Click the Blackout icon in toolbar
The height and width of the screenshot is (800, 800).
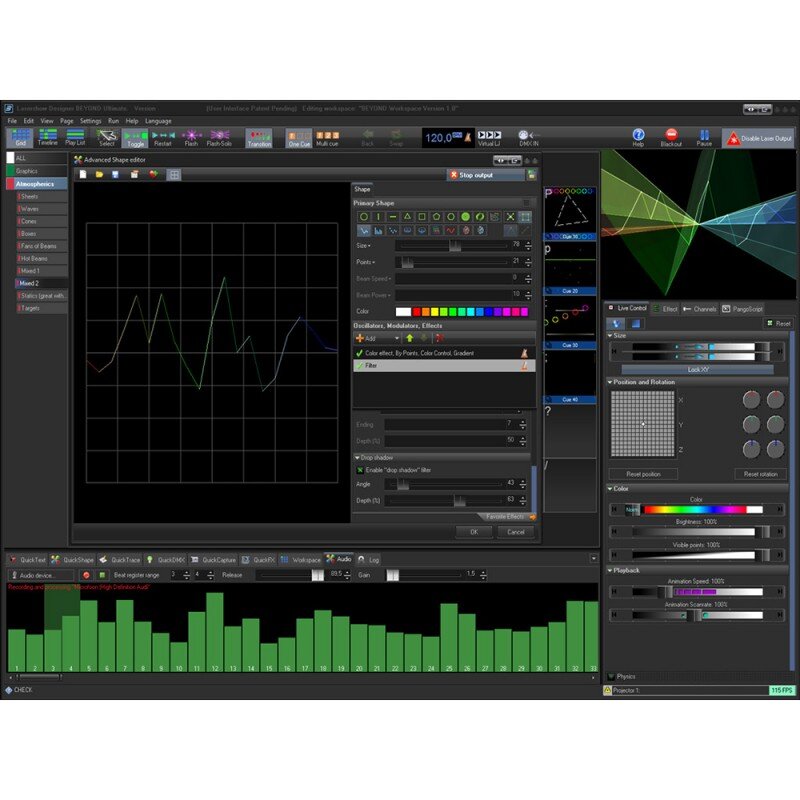671,135
